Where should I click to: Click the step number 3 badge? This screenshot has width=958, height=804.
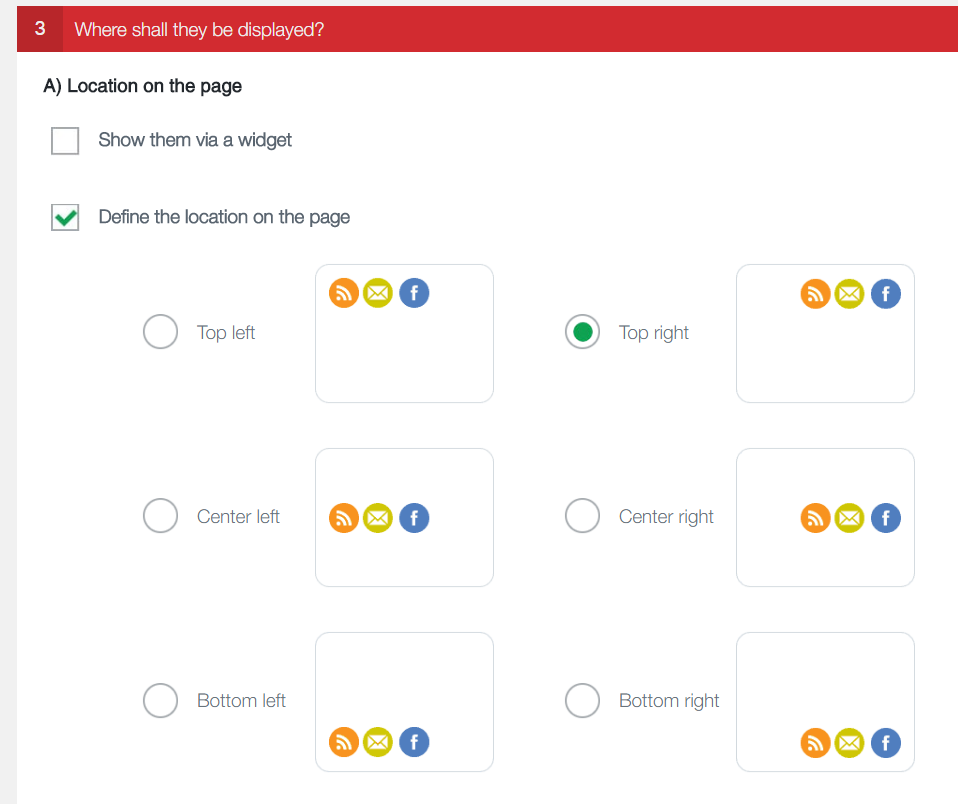(x=40, y=29)
